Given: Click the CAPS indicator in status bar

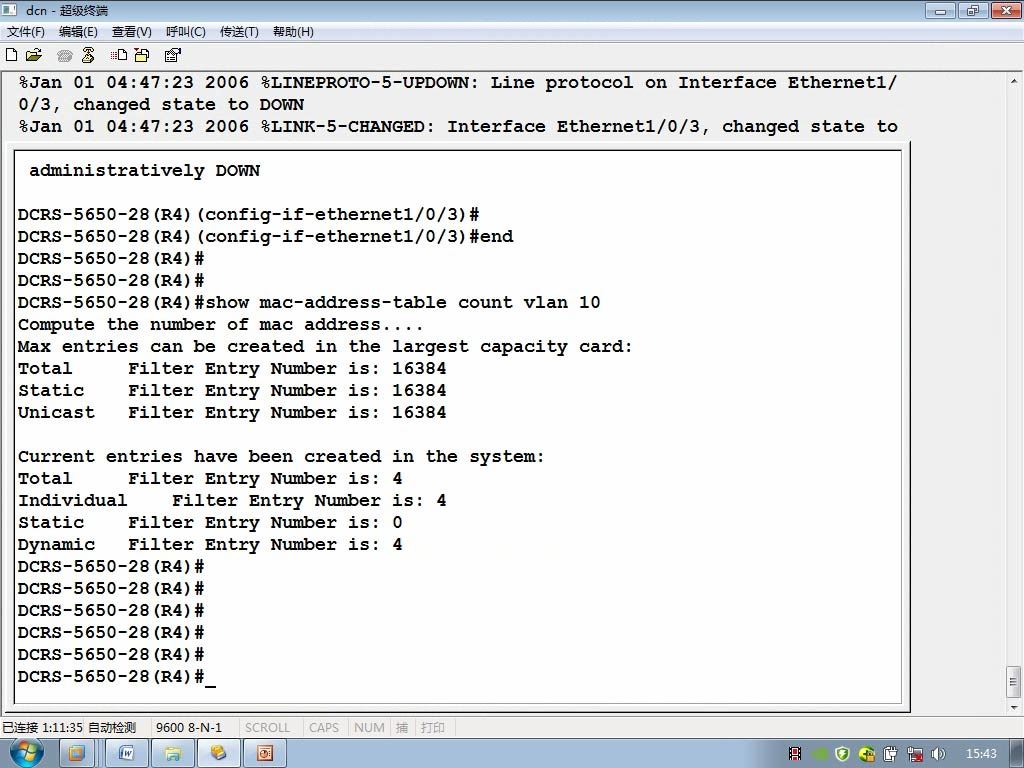Looking at the screenshot, I should 324,728.
